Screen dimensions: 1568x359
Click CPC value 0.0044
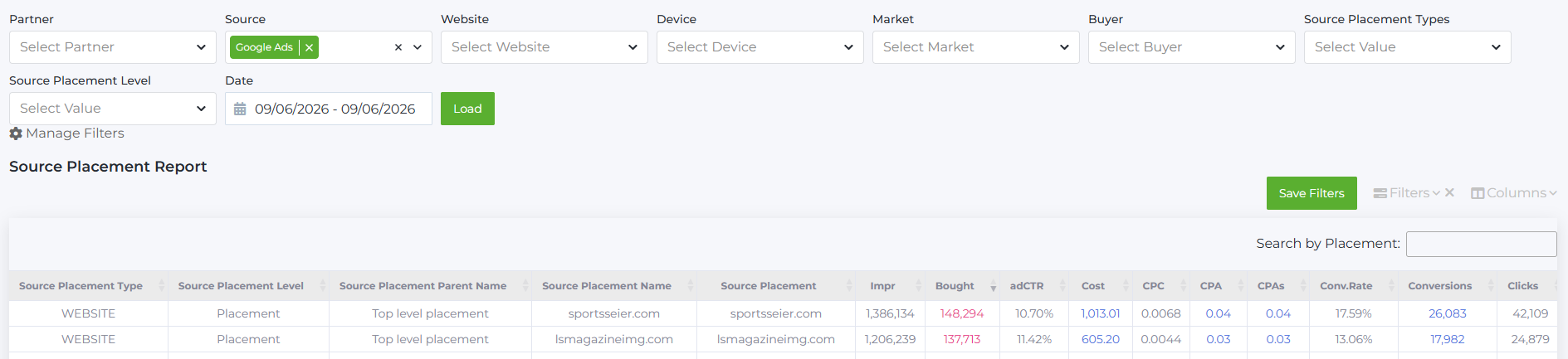click(1160, 339)
